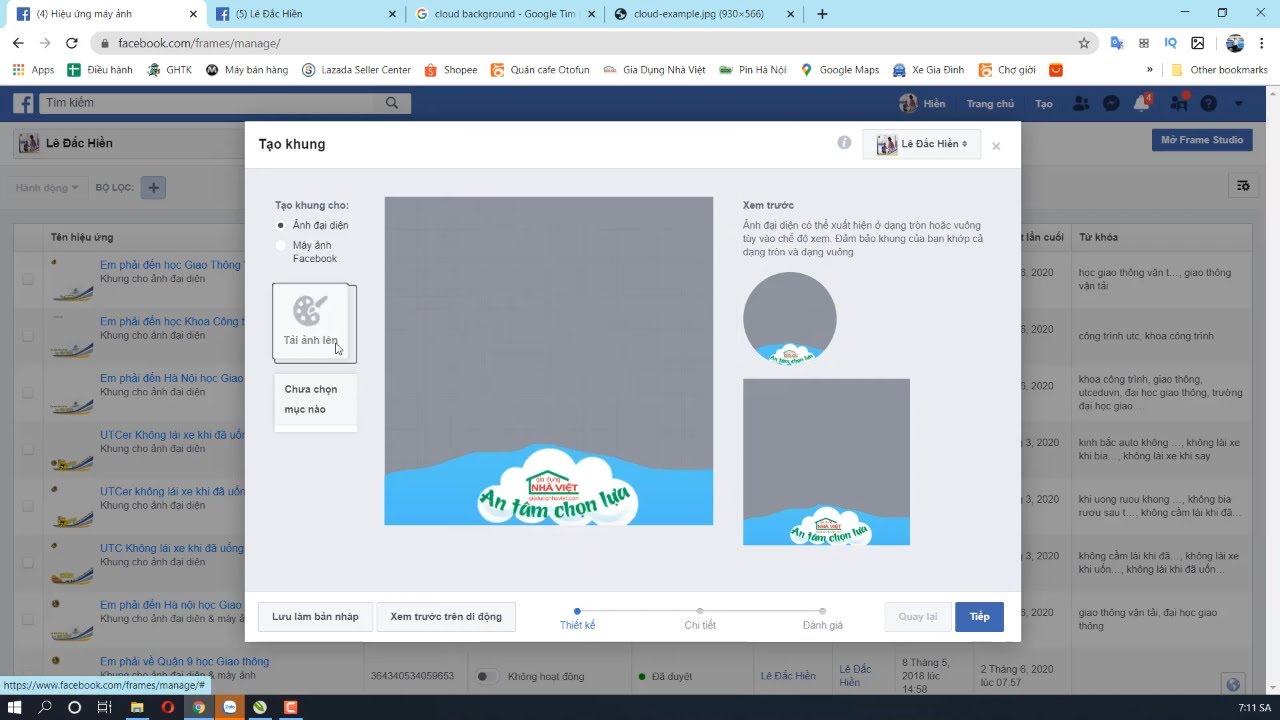Open Chrome profile avatar

point(1235,43)
